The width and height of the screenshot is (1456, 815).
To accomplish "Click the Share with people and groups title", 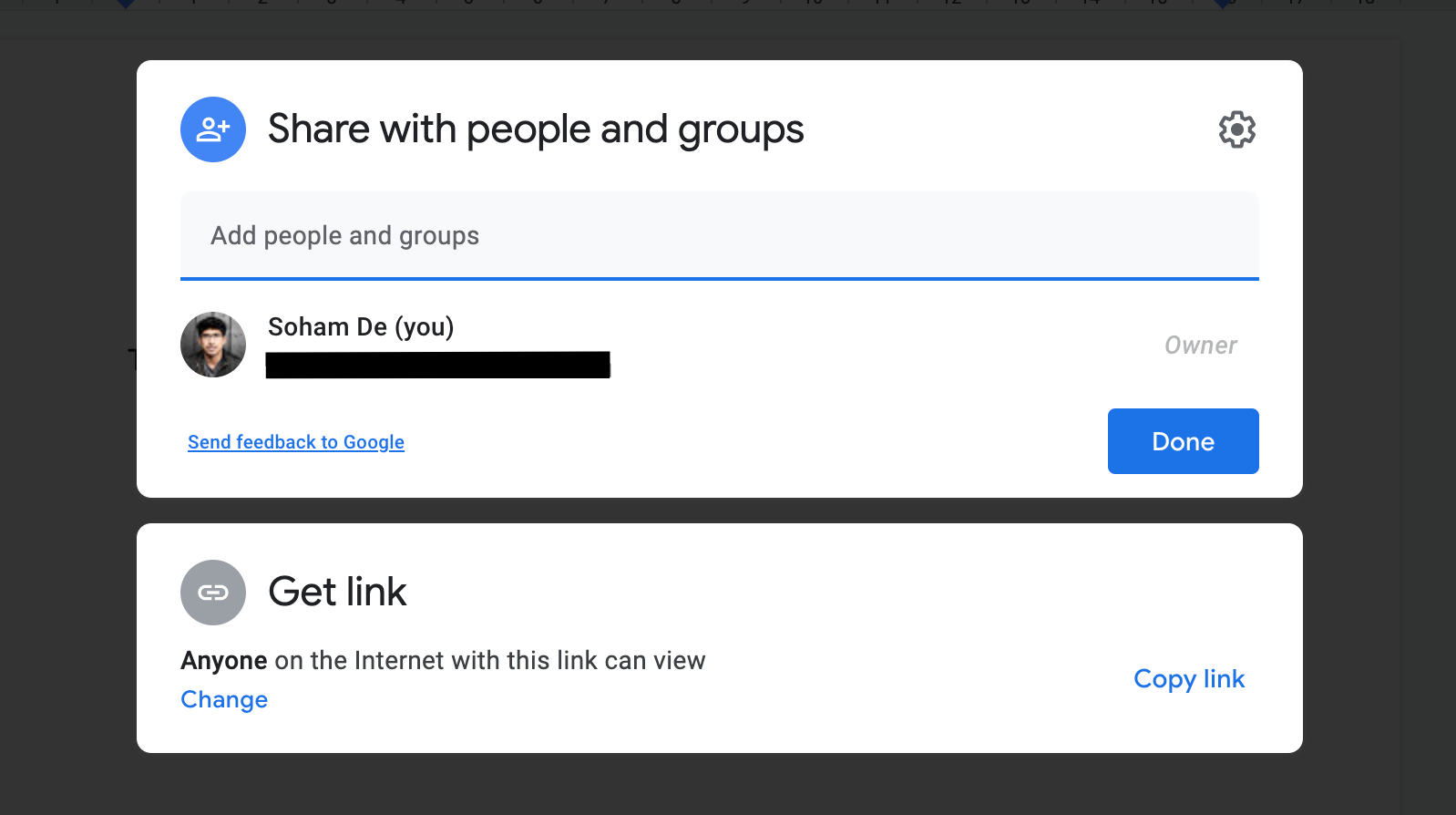I will pyautogui.click(x=535, y=129).
